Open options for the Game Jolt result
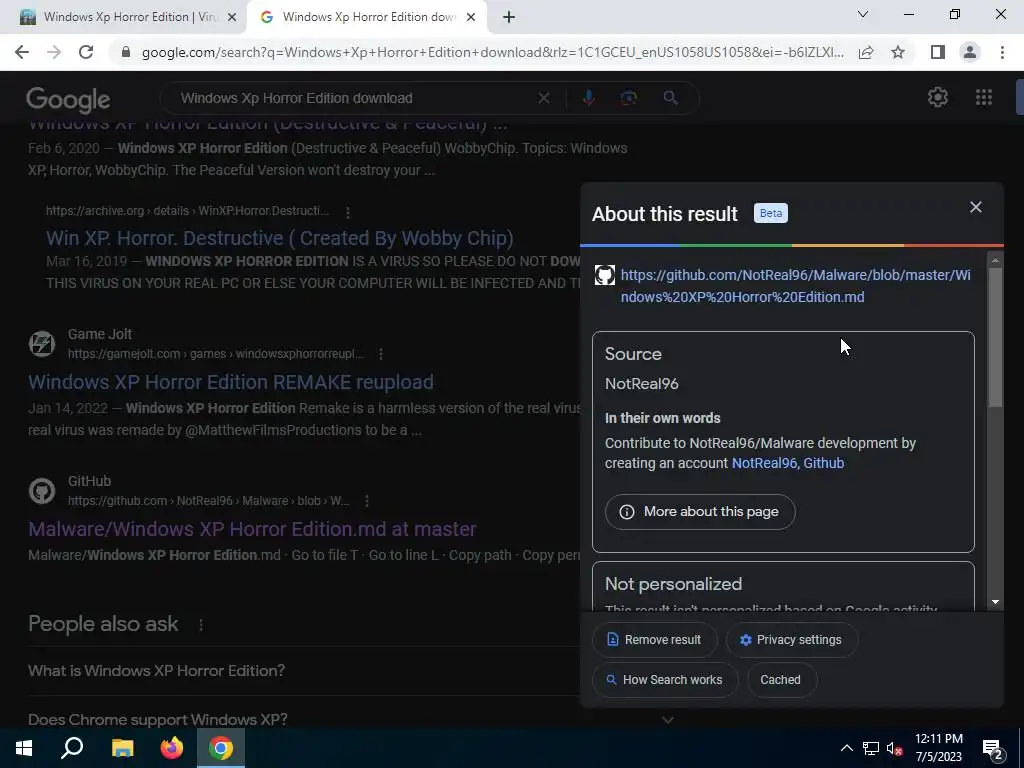Image resolution: width=1024 pixels, height=768 pixels. tap(381, 354)
